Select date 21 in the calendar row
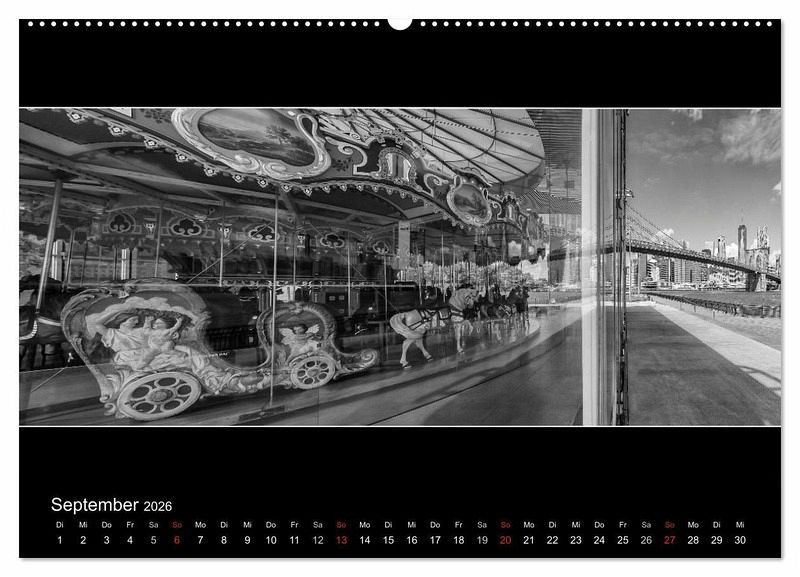800x577 pixels. (x=529, y=540)
